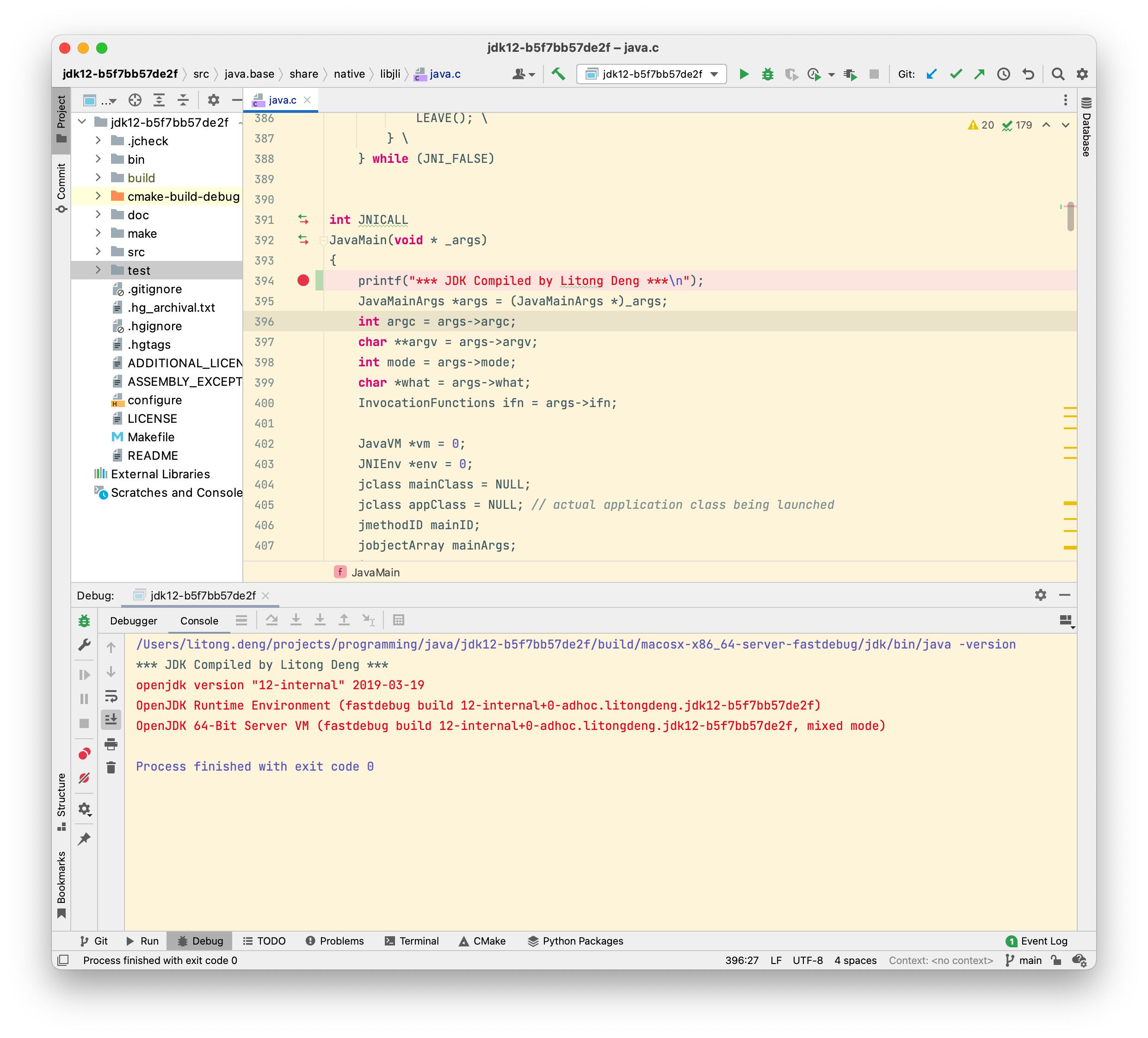Clear console with trash icon
Image resolution: width=1148 pixels, height=1038 pixels.
click(111, 768)
